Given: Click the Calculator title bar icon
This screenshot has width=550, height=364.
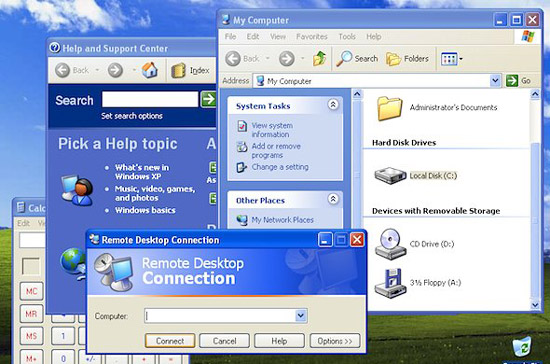Looking at the screenshot, I should (21, 208).
